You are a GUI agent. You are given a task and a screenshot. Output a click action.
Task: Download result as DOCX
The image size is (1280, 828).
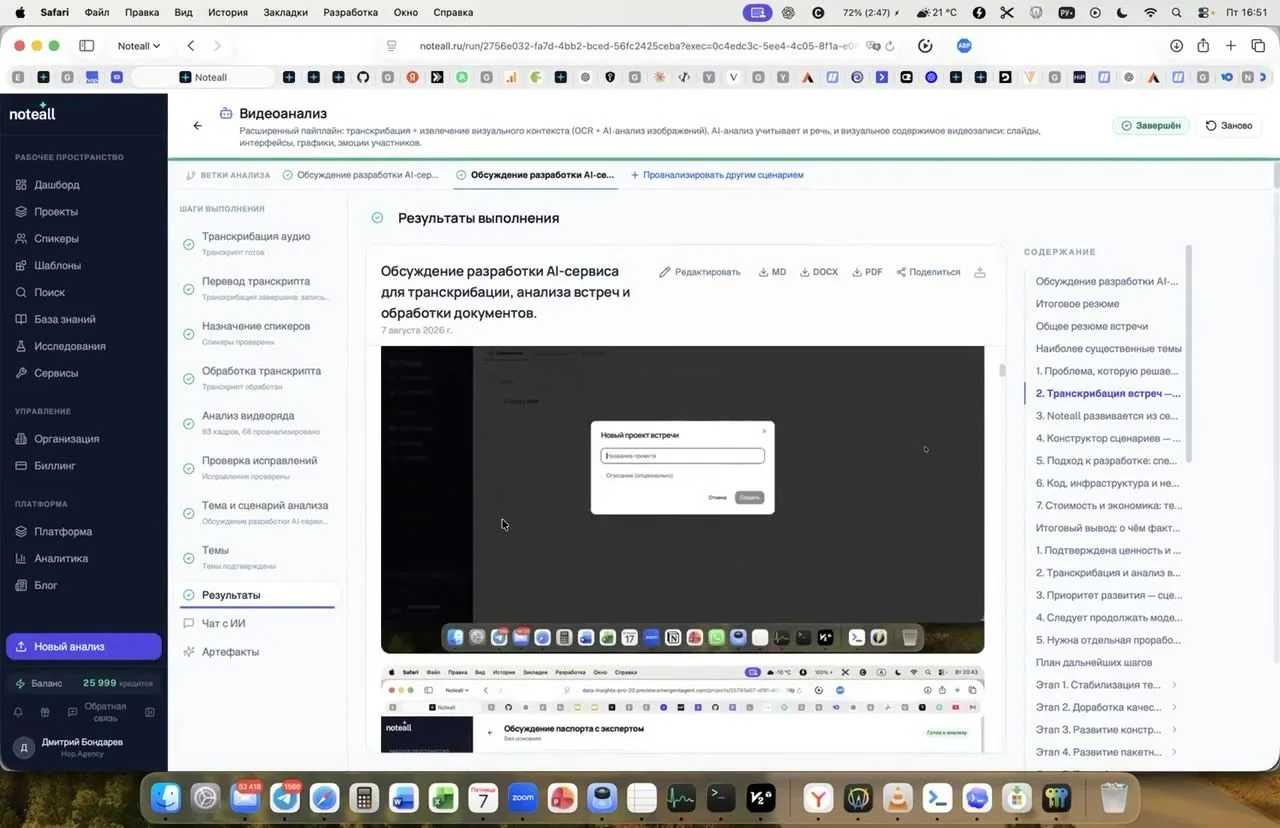[x=819, y=272]
